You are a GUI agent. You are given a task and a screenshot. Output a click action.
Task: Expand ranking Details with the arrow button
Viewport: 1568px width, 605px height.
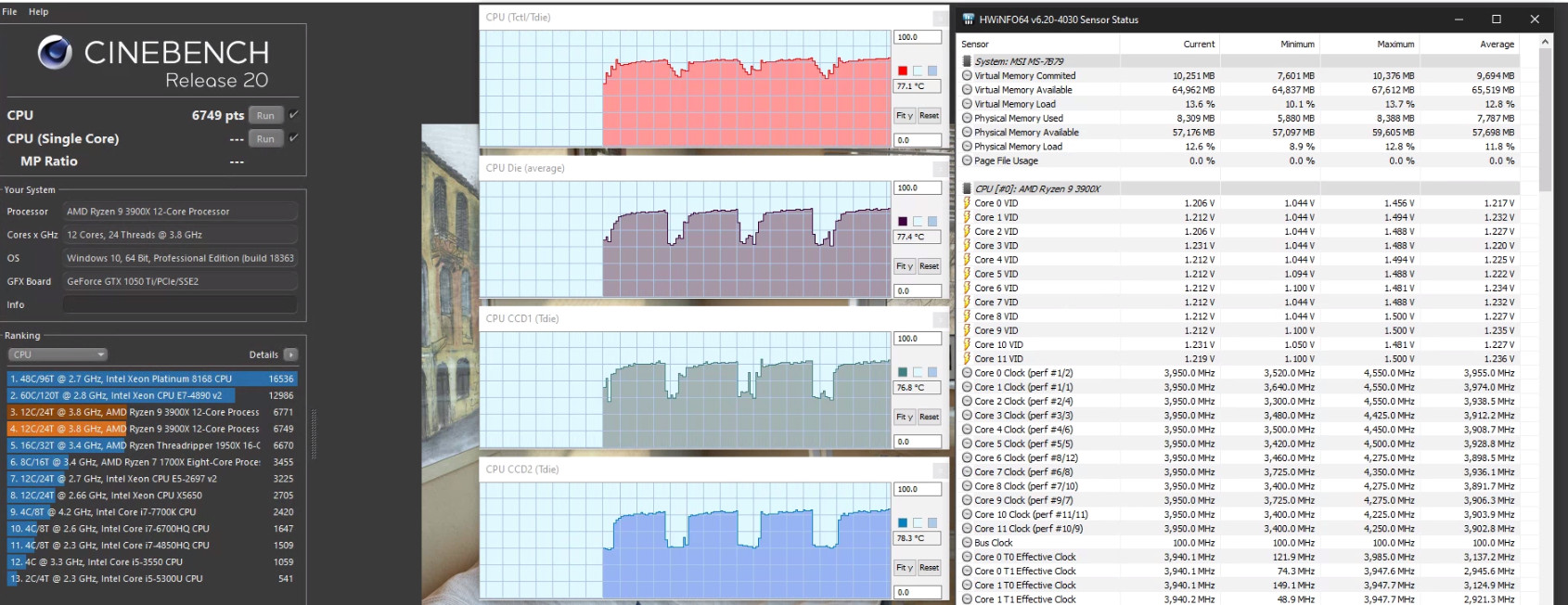(x=290, y=354)
